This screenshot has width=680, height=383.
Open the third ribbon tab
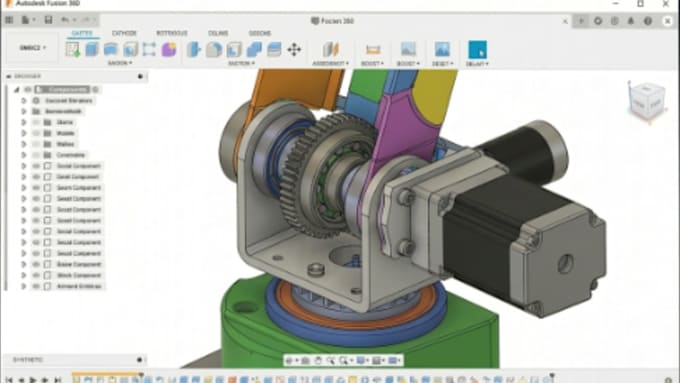click(172, 33)
